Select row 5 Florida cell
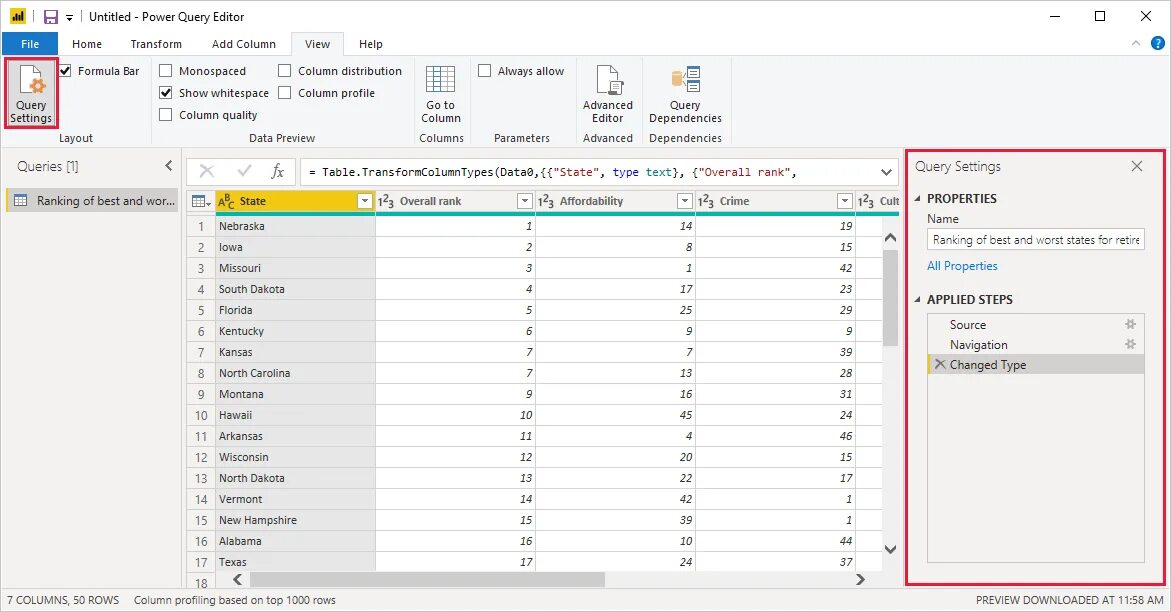 [296, 310]
